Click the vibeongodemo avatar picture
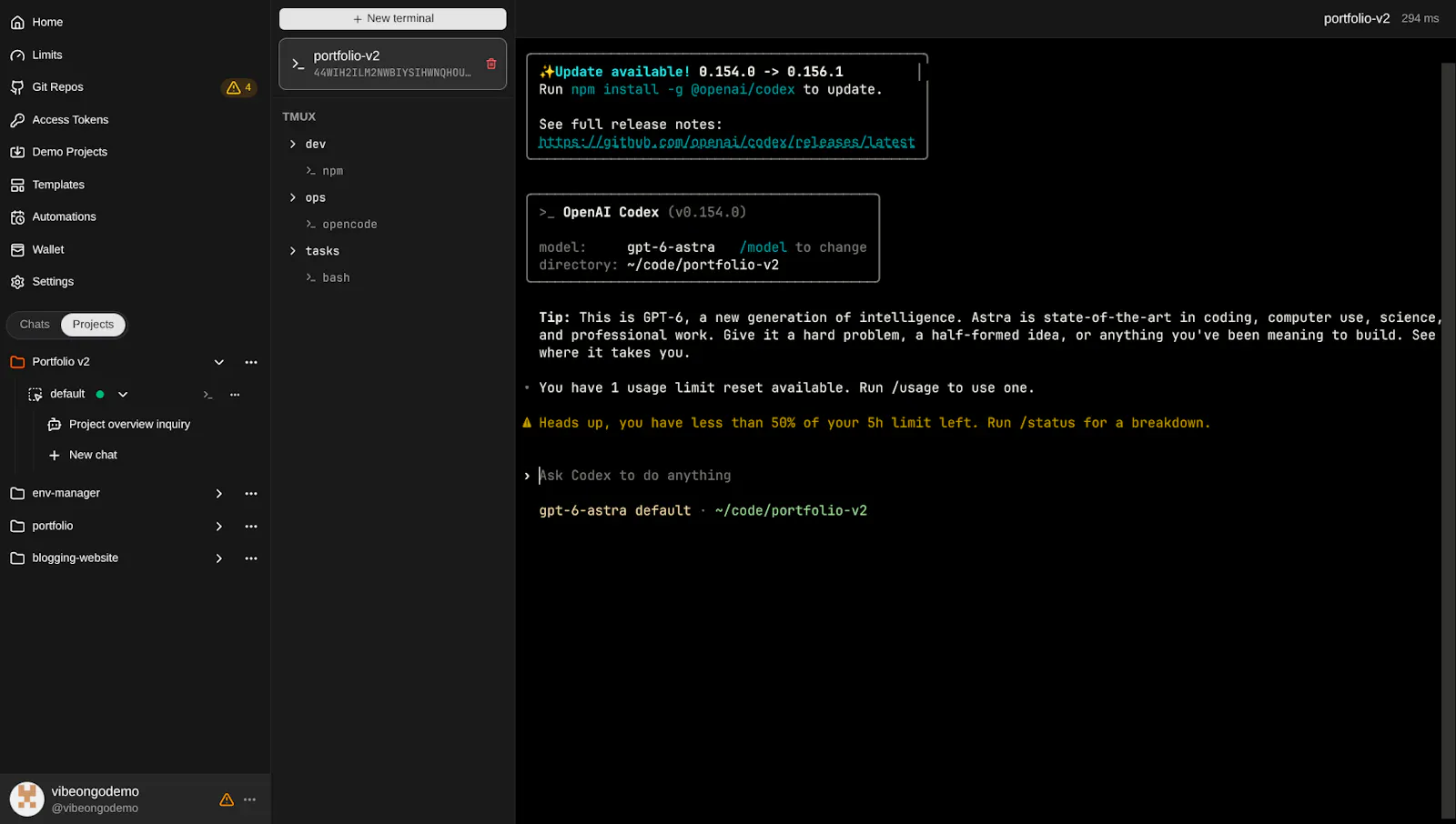This screenshot has width=1456, height=824. click(x=27, y=799)
